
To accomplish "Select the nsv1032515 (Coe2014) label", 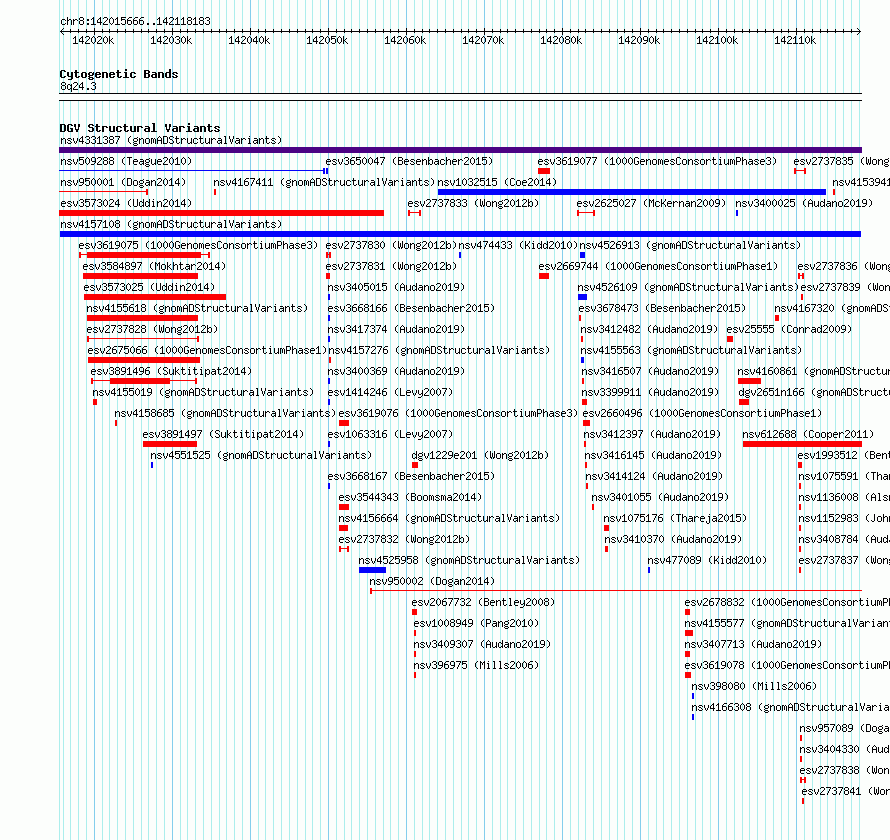I will point(497,182).
